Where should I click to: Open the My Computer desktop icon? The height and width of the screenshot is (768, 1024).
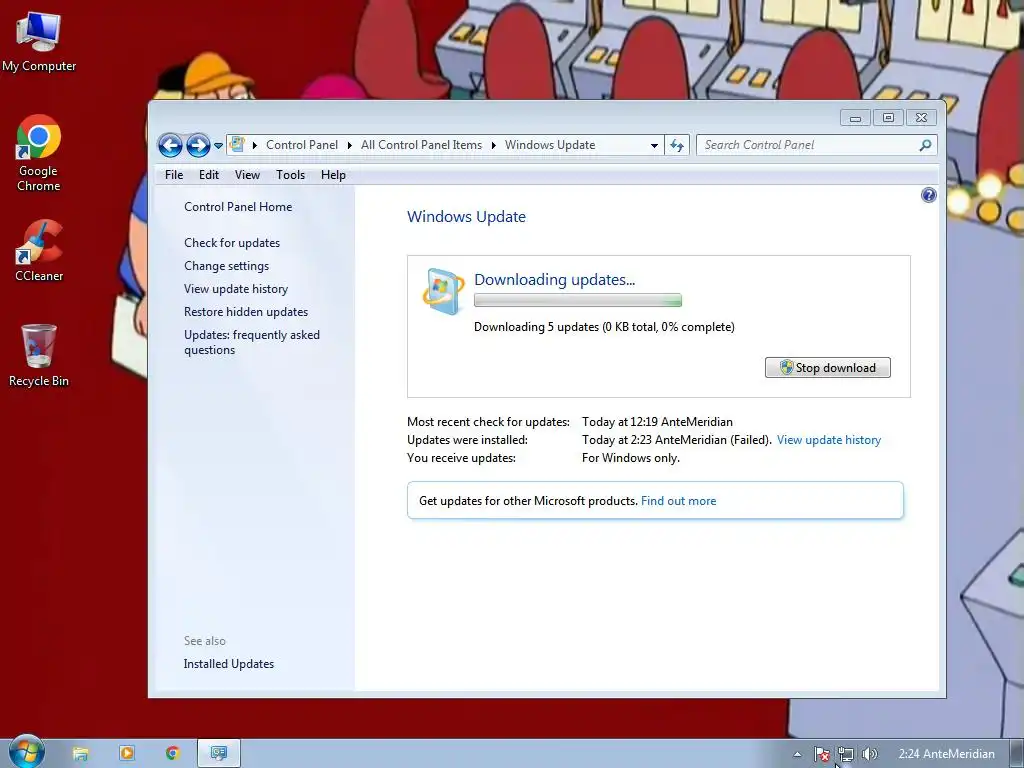point(39,43)
